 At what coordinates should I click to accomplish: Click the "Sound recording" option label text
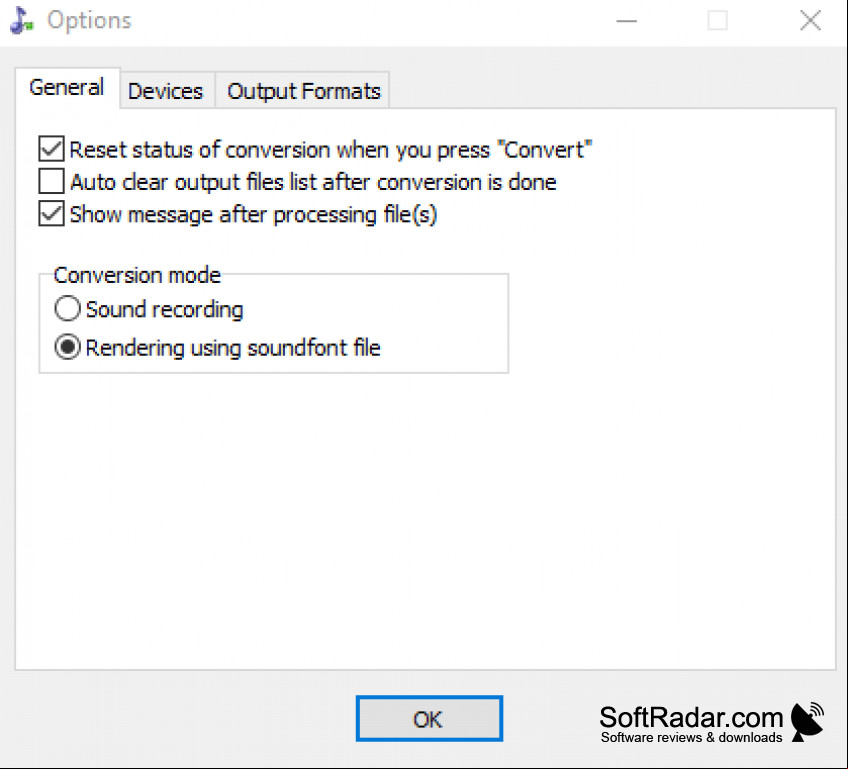[164, 310]
